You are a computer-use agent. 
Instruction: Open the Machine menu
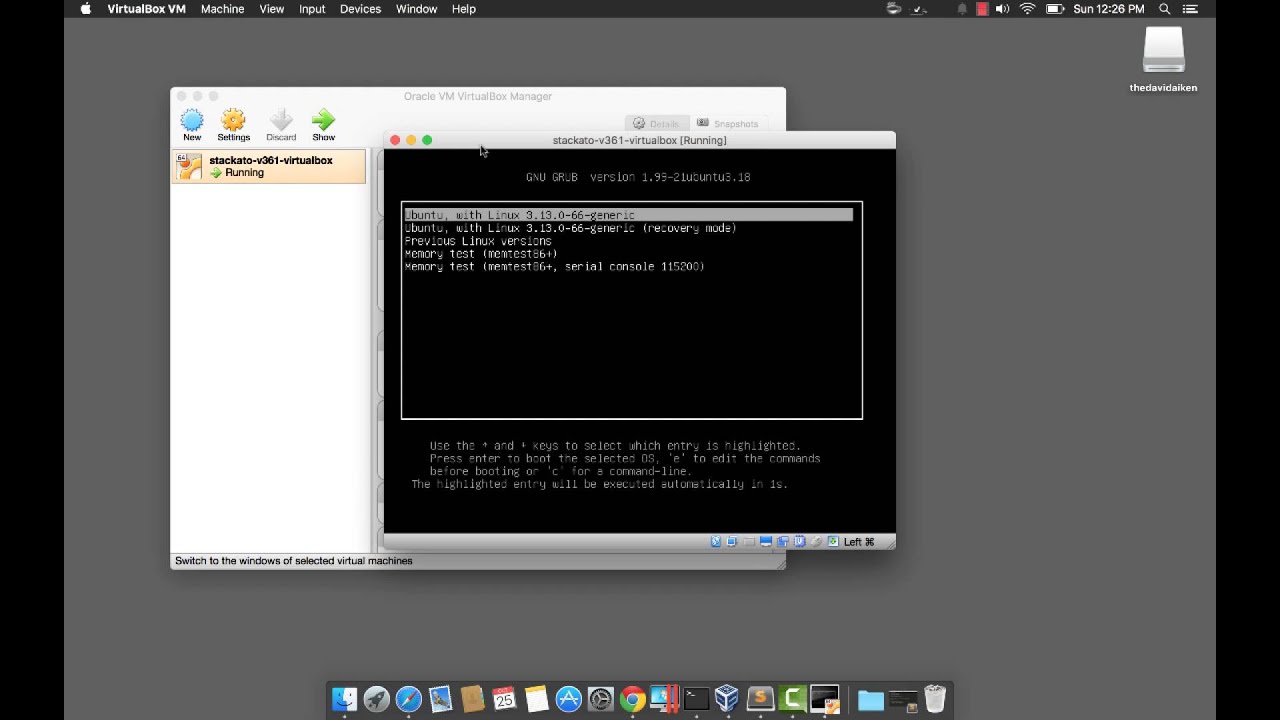(x=222, y=9)
